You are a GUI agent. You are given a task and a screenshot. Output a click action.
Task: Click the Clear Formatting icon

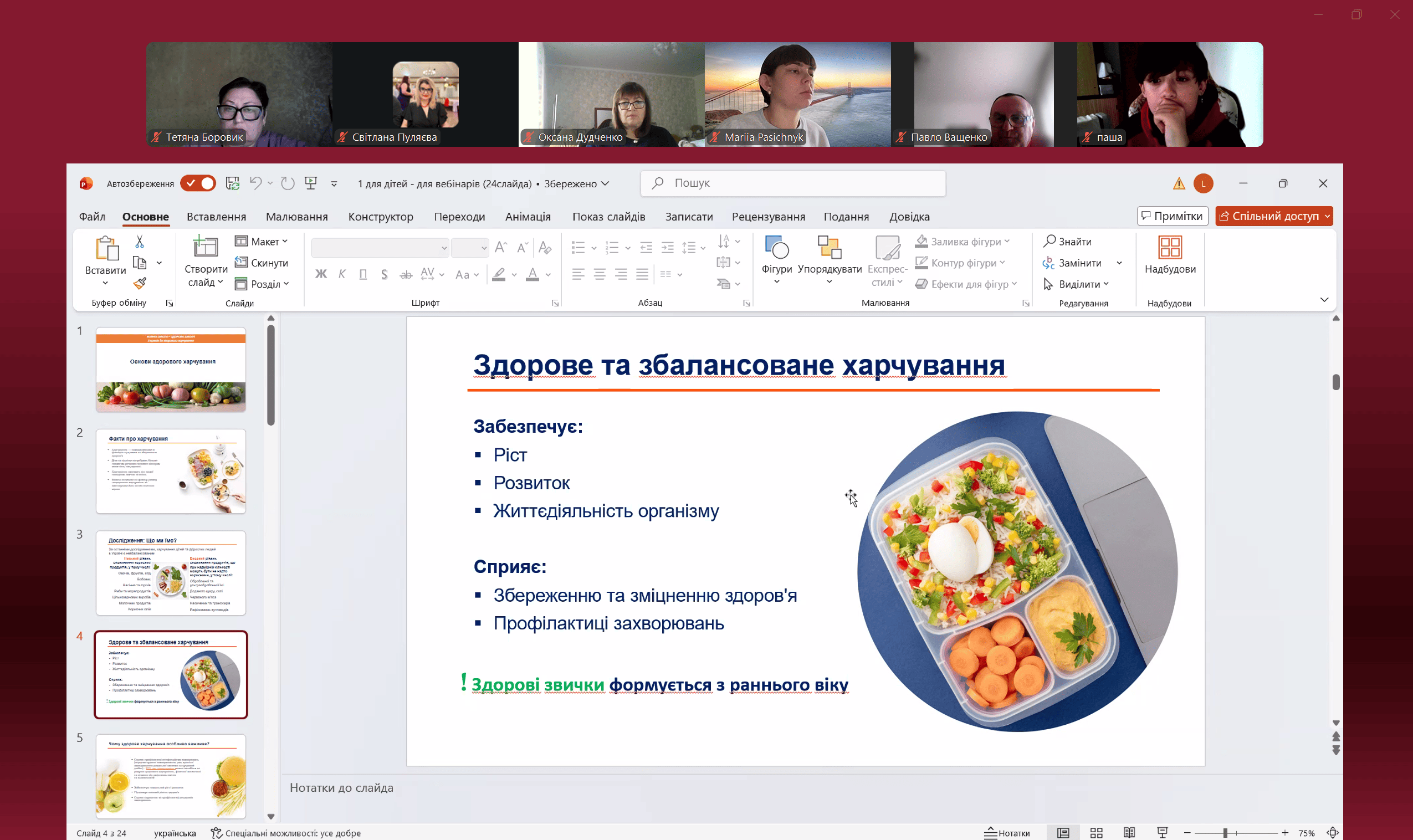click(545, 247)
